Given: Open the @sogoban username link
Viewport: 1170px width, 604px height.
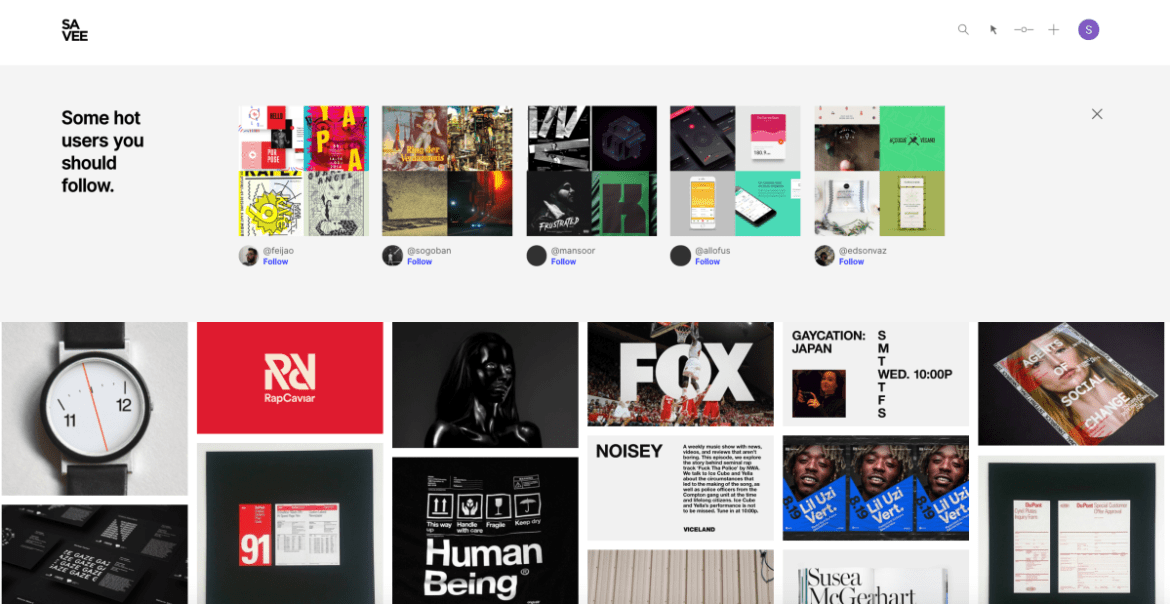Looking at the screenshot, I should (429, 251).
